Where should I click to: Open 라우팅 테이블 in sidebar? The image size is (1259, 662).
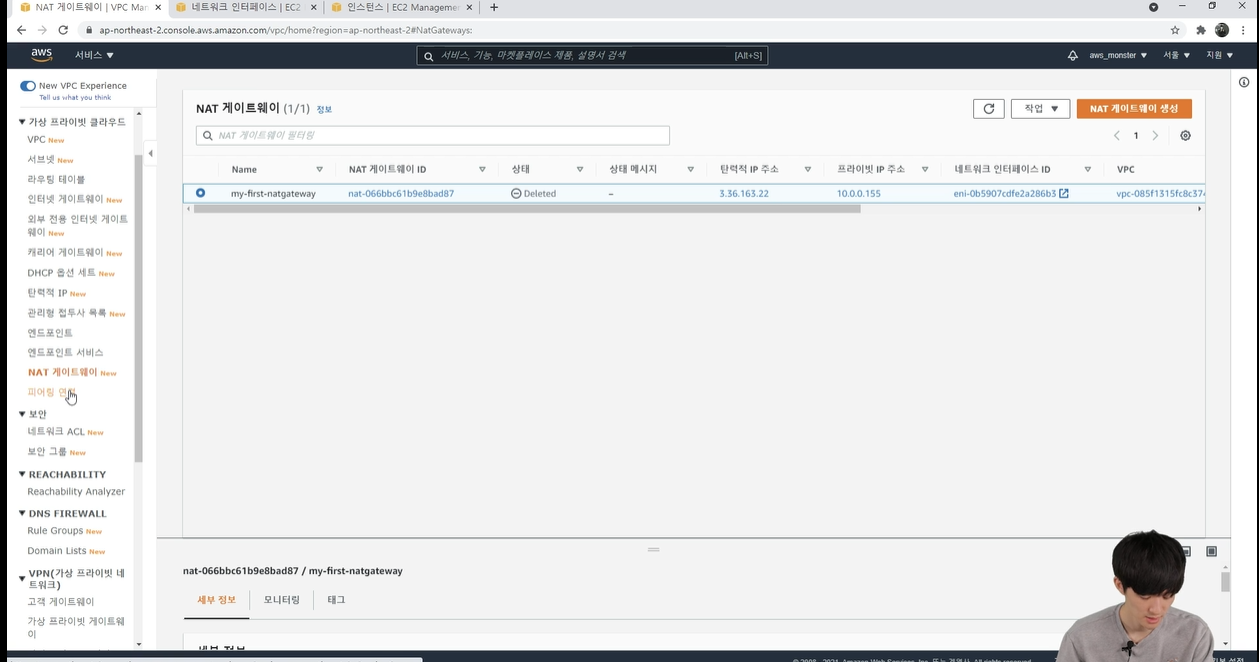(56, 180)
